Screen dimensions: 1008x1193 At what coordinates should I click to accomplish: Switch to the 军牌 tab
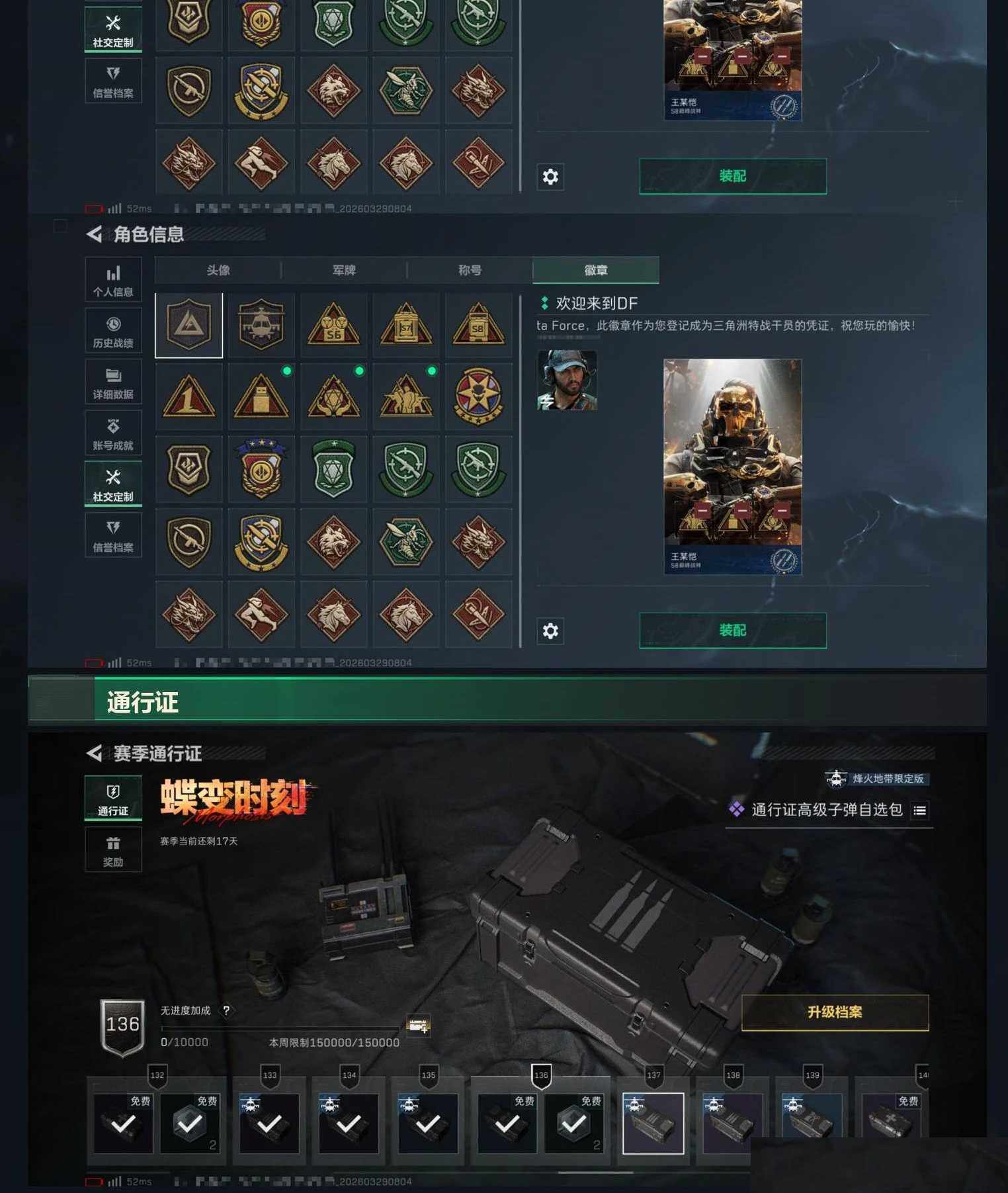coord(344,270)
